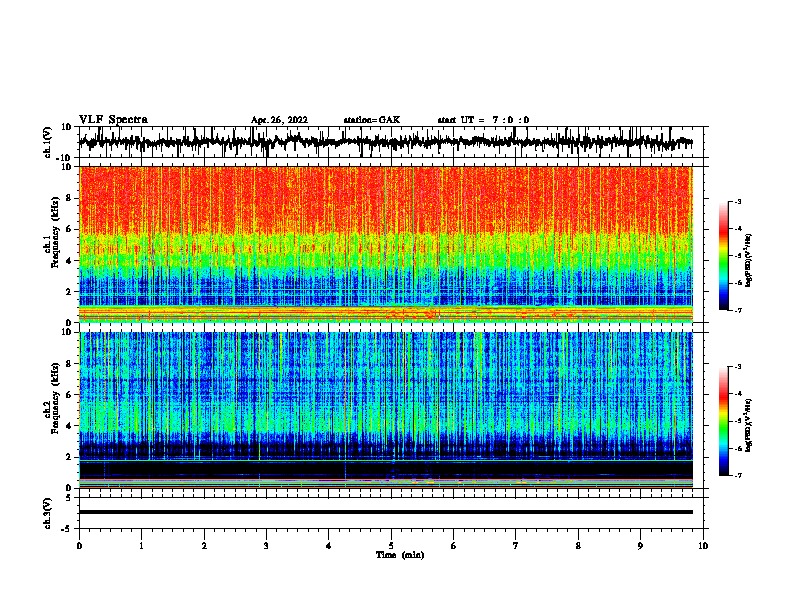Click the ch.1 voltage waveform trace panel

[391, 142]
